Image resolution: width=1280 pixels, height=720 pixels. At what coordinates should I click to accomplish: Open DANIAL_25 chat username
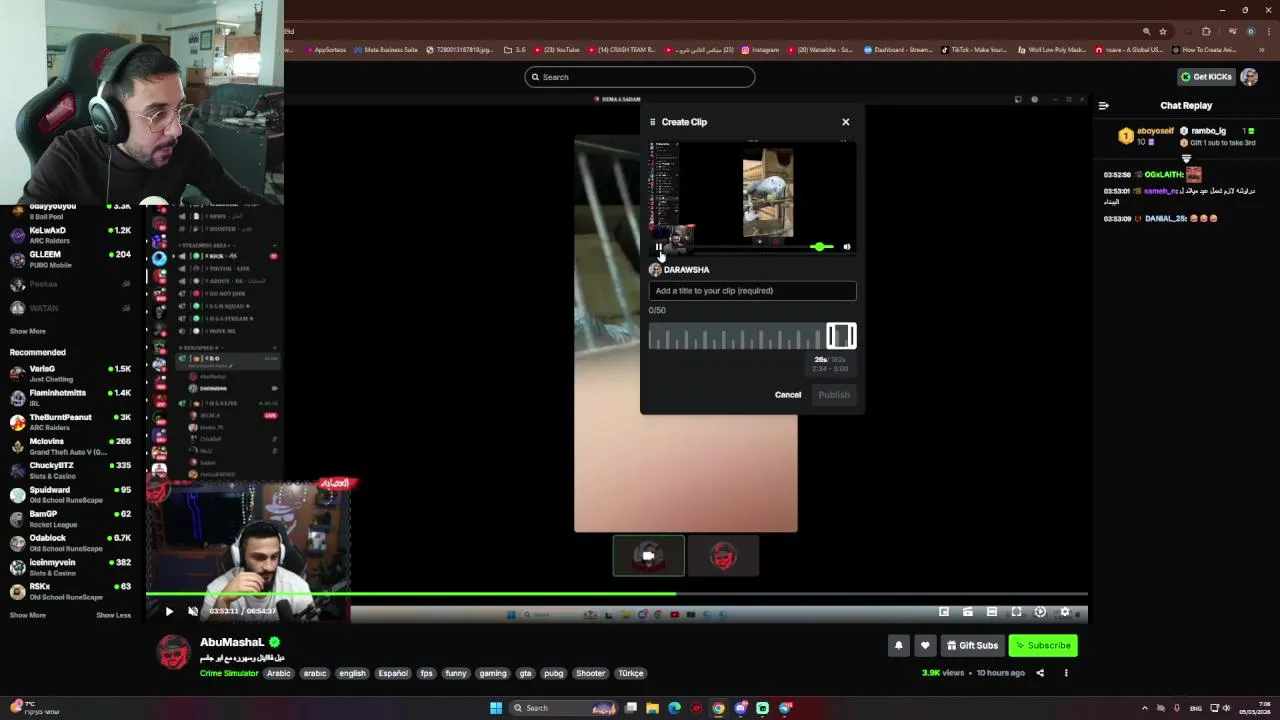1166,219
